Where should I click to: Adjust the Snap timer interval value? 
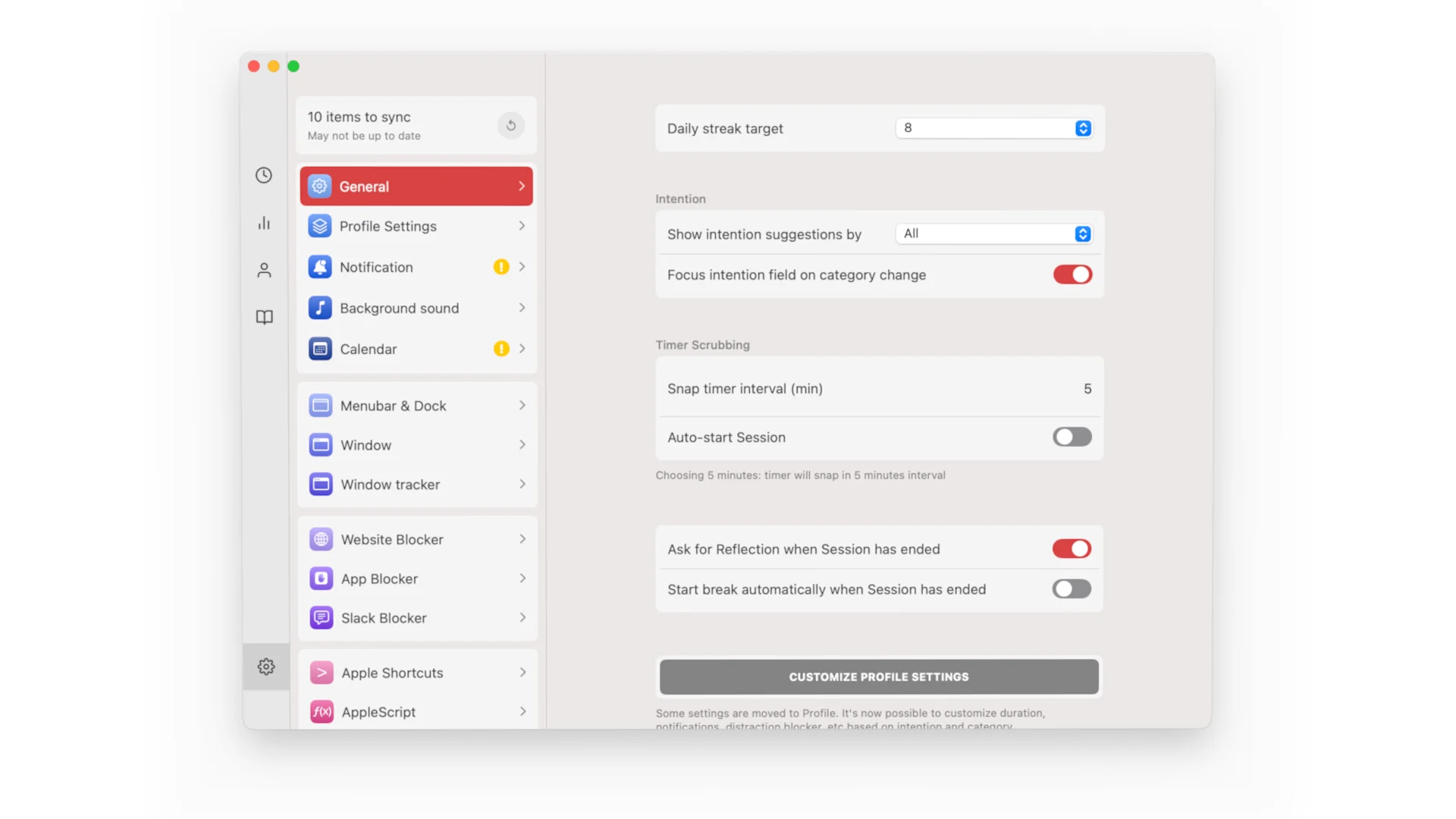pyautogui.click(x=1087, y=388)
